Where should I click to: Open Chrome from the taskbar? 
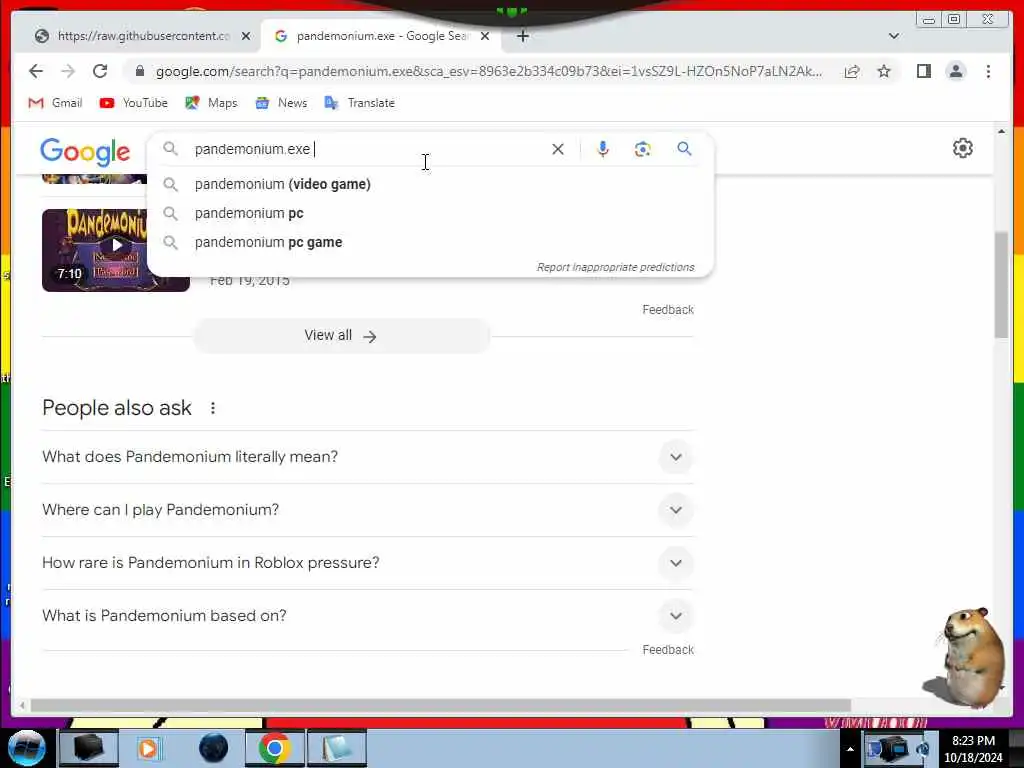point(274,748)
